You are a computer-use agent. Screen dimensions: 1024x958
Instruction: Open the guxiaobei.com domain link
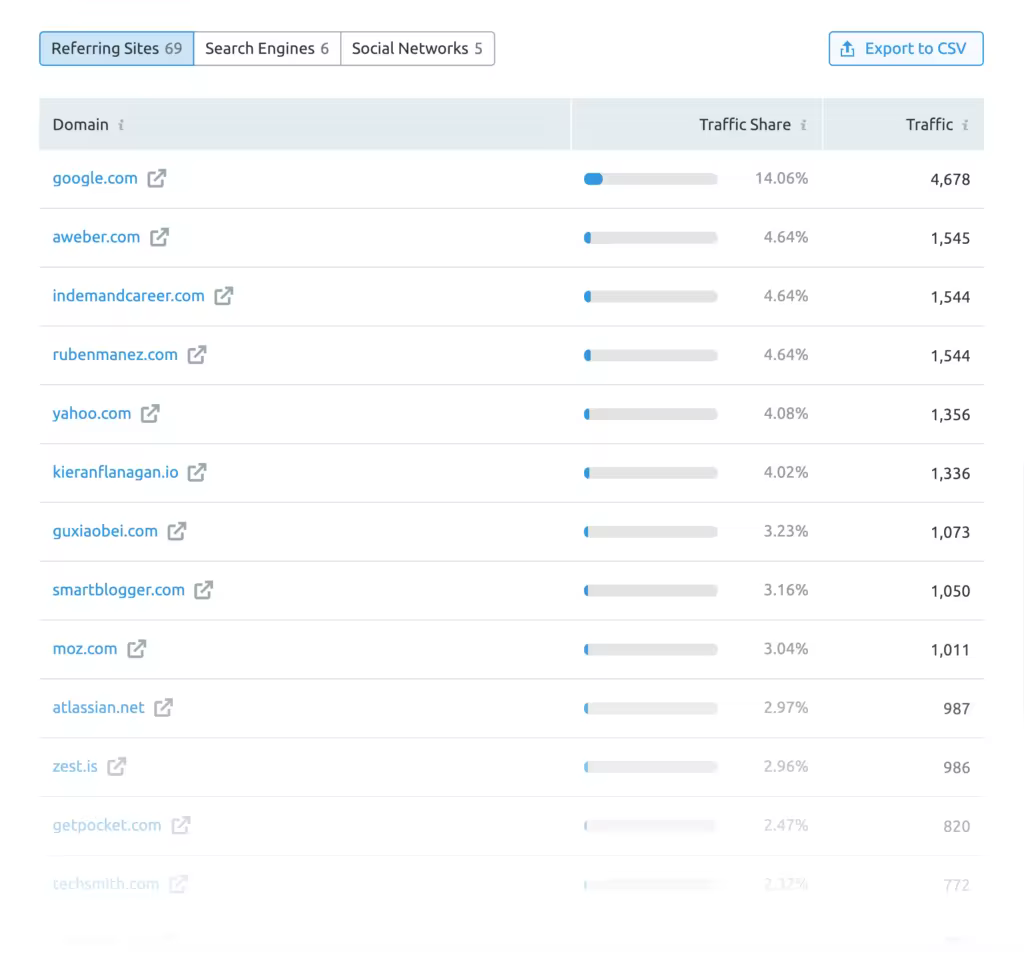tap(104, 531)
